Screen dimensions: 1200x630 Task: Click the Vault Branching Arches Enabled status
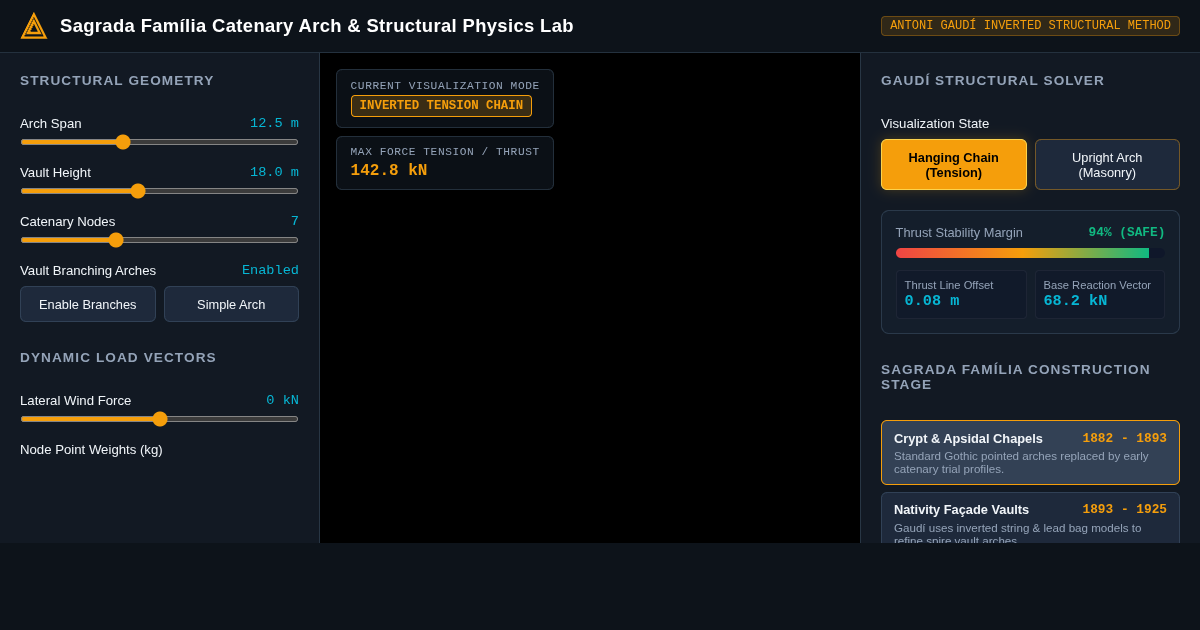[x=270, y=271]
